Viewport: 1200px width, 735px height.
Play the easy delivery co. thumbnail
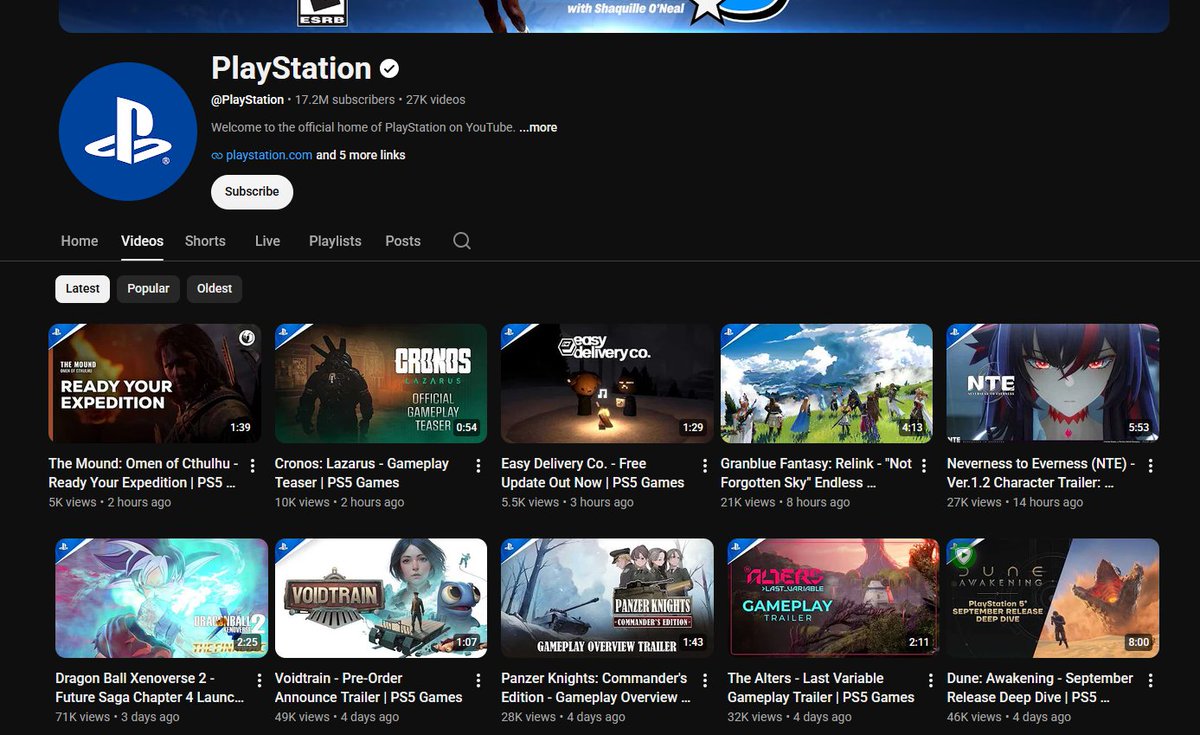tap(607, 383)
